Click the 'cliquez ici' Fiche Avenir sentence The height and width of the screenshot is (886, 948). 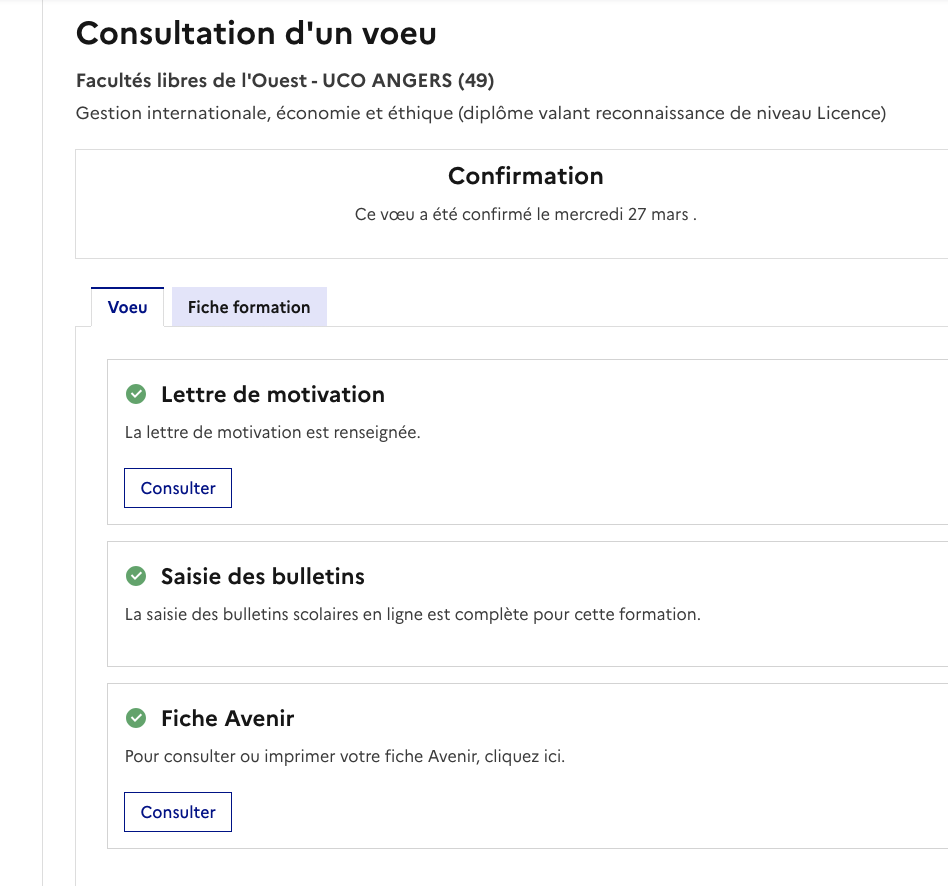(345, 757)
